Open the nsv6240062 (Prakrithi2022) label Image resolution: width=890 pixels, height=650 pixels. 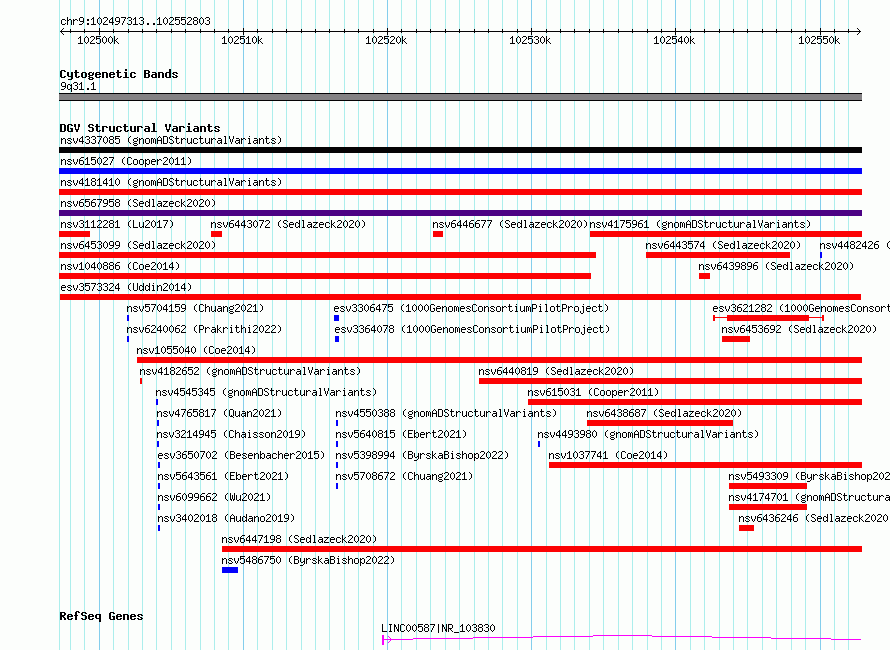coord(204,329)
